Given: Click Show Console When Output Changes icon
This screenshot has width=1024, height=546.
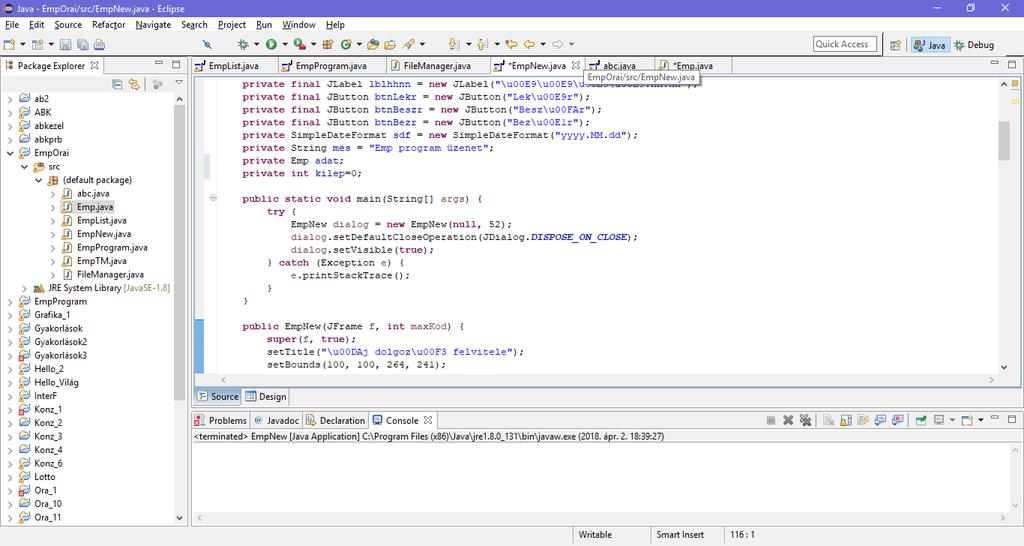Looking at the screenshot, I should click(880, 420).
